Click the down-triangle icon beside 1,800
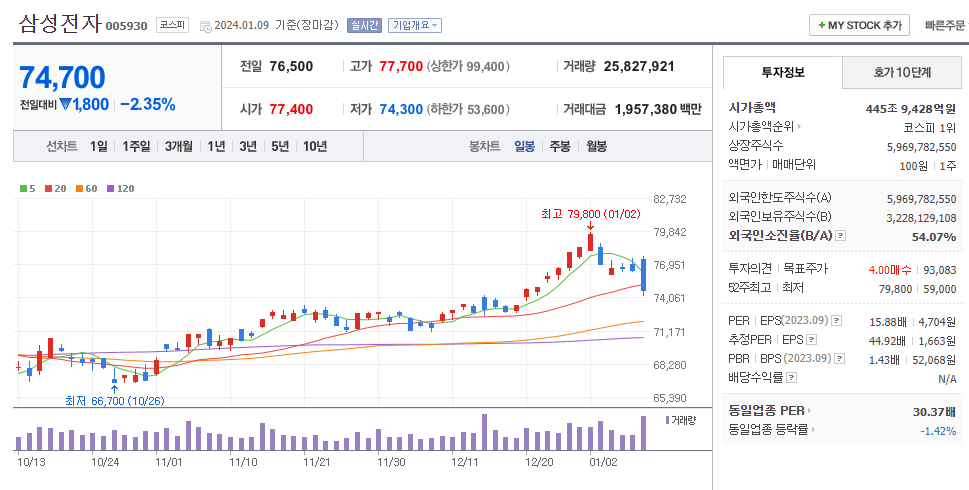 (x=66, y=104)
